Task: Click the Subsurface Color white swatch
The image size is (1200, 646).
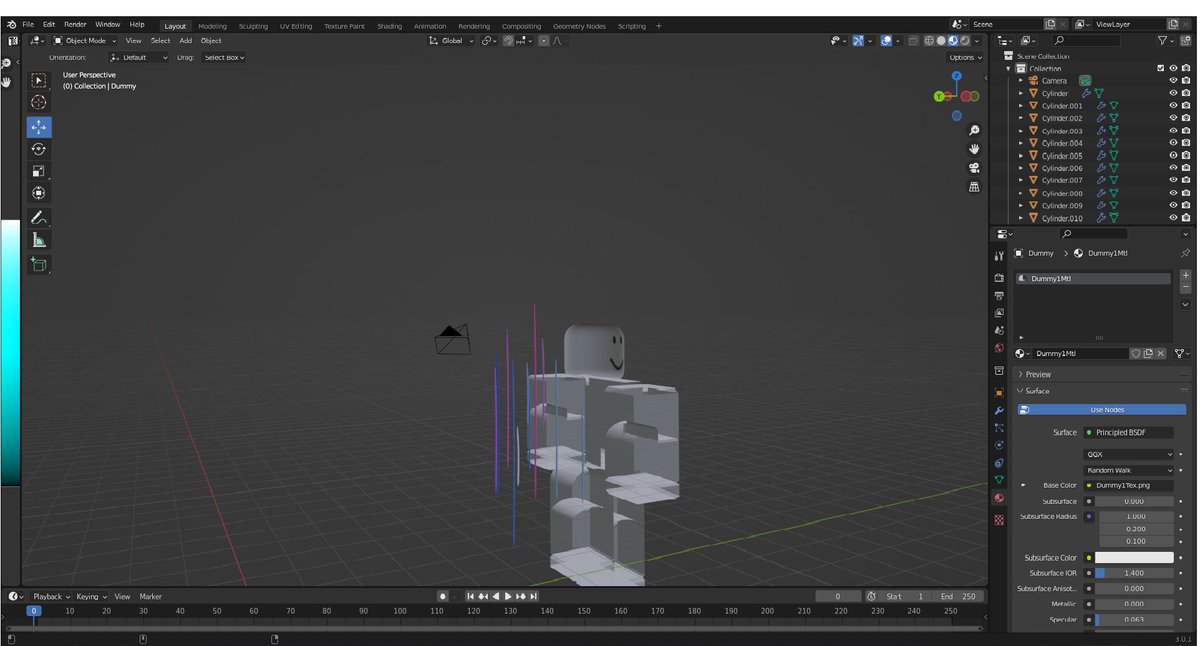Action: (x=1134, y=558)
